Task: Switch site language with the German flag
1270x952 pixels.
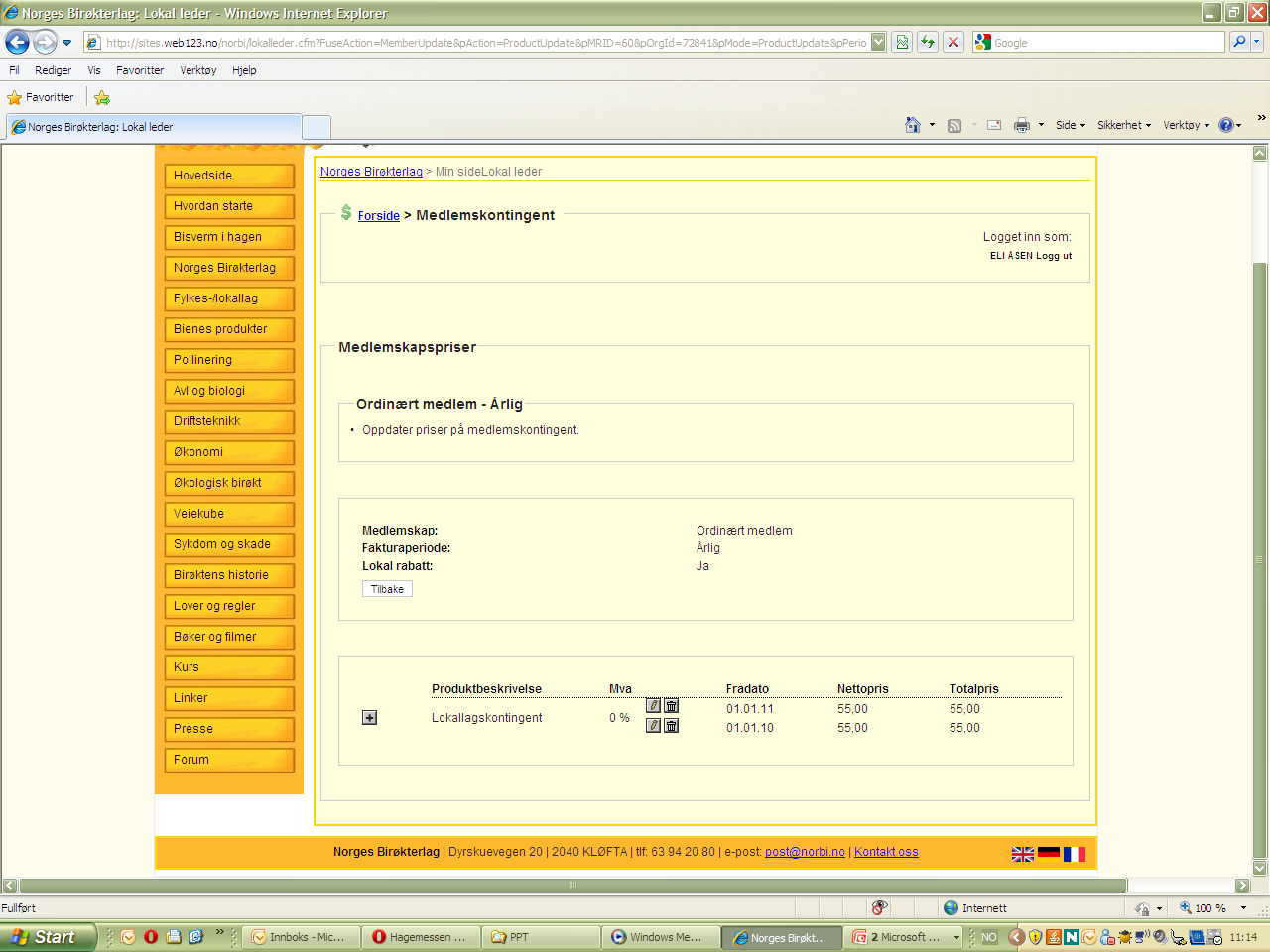Action: pos(1049,854)
